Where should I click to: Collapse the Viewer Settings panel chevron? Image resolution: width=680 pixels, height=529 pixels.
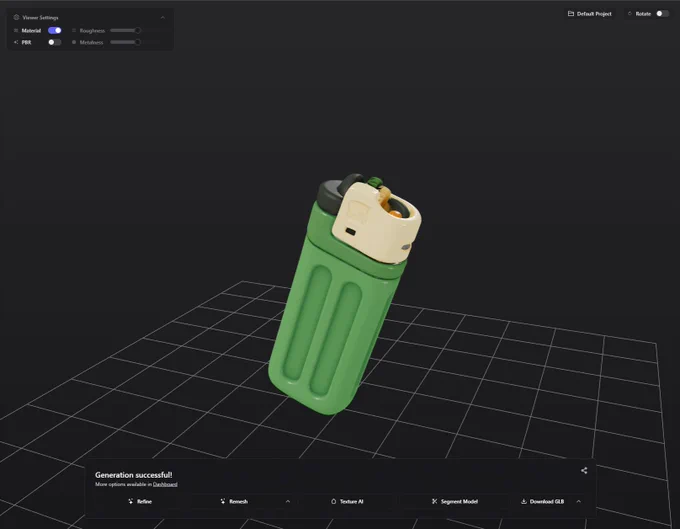tap(163, 18)
